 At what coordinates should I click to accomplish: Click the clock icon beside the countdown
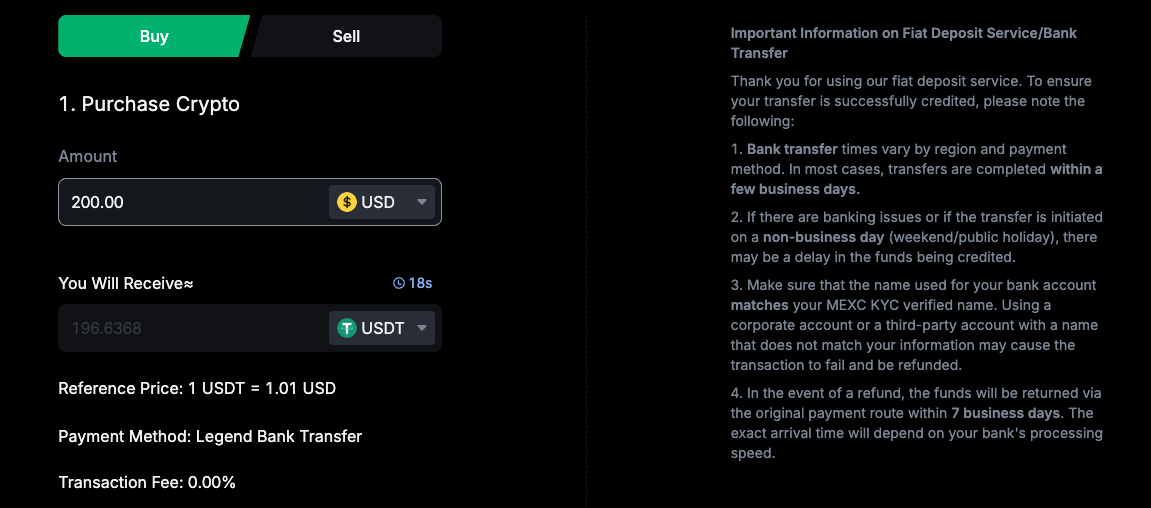[x=399, y=283]
